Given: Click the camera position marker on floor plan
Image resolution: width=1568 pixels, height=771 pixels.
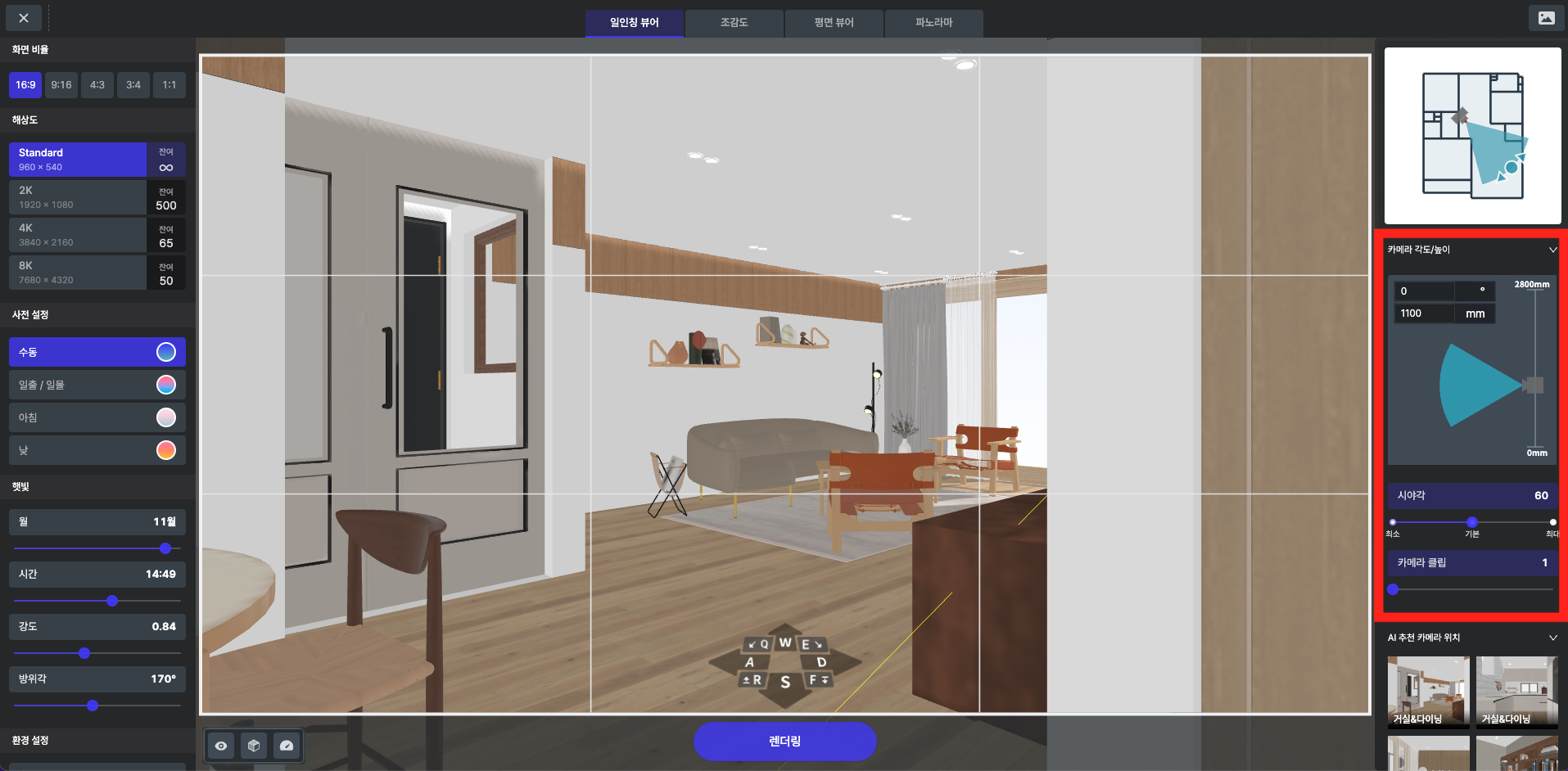Looking at the screenshot, I should point(1459,117).
